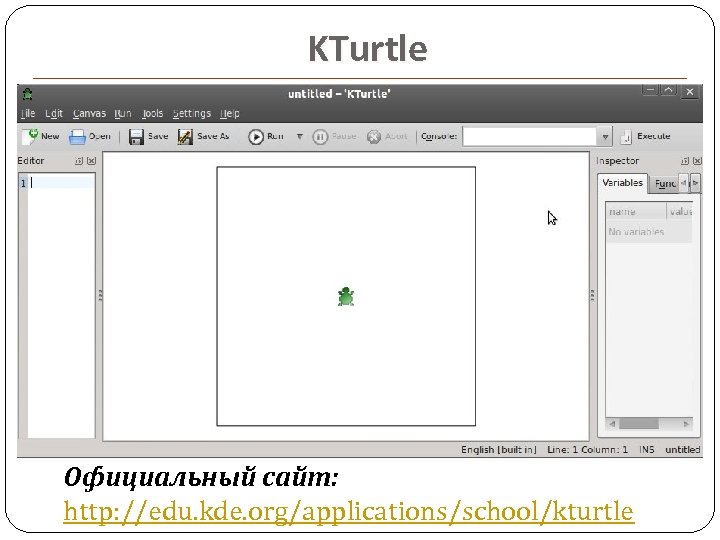Open the Run menu

pyautogui.click(x=123, y=113)
